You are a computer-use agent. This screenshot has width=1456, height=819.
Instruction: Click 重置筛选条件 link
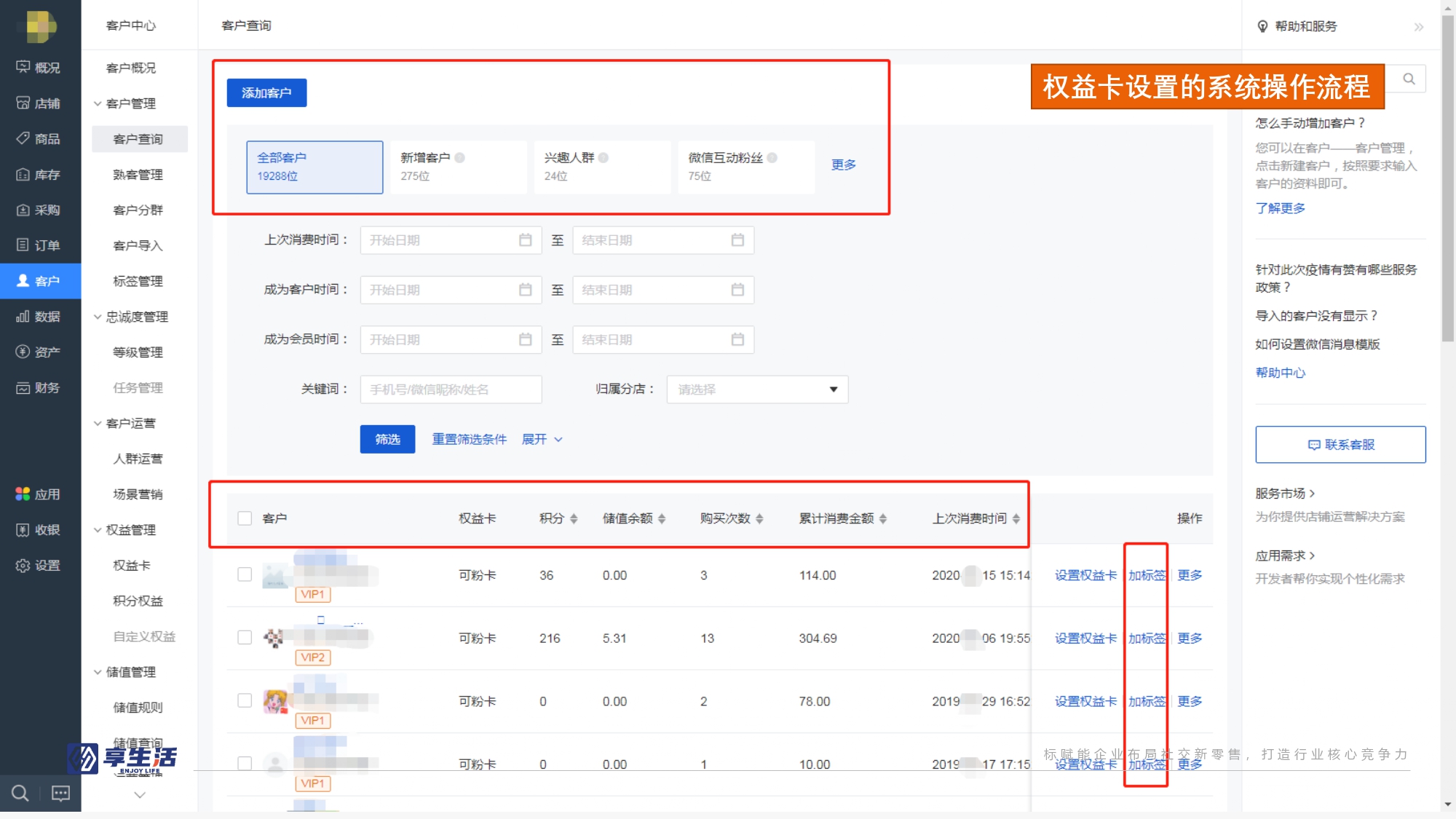point(469,439)
